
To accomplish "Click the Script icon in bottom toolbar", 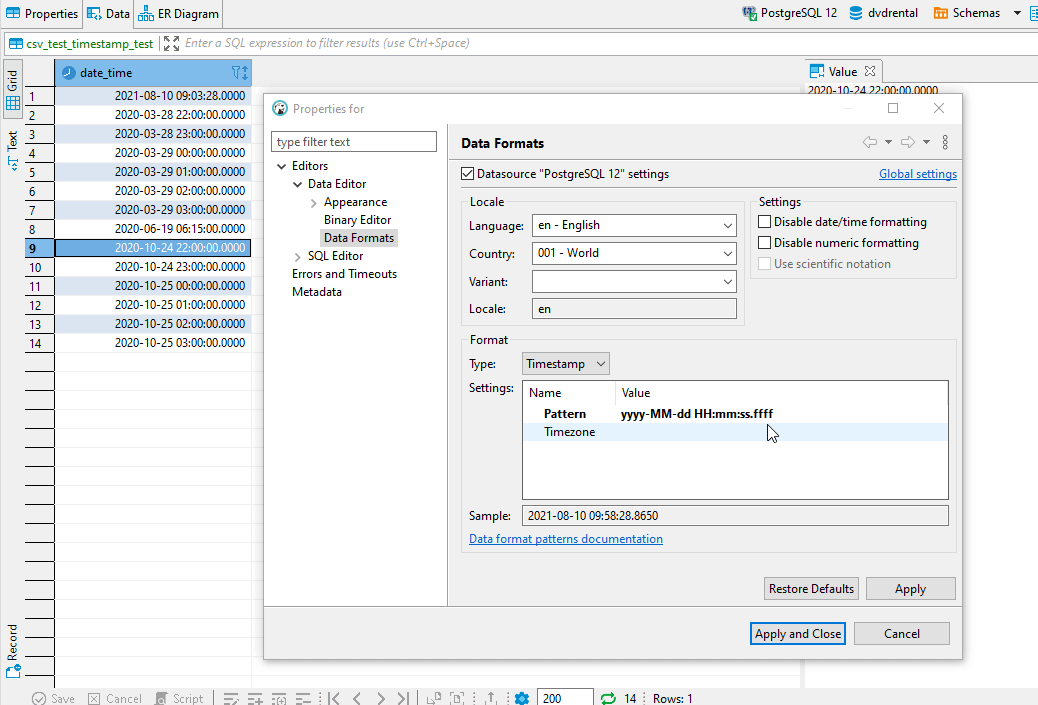I will (161, 698).
